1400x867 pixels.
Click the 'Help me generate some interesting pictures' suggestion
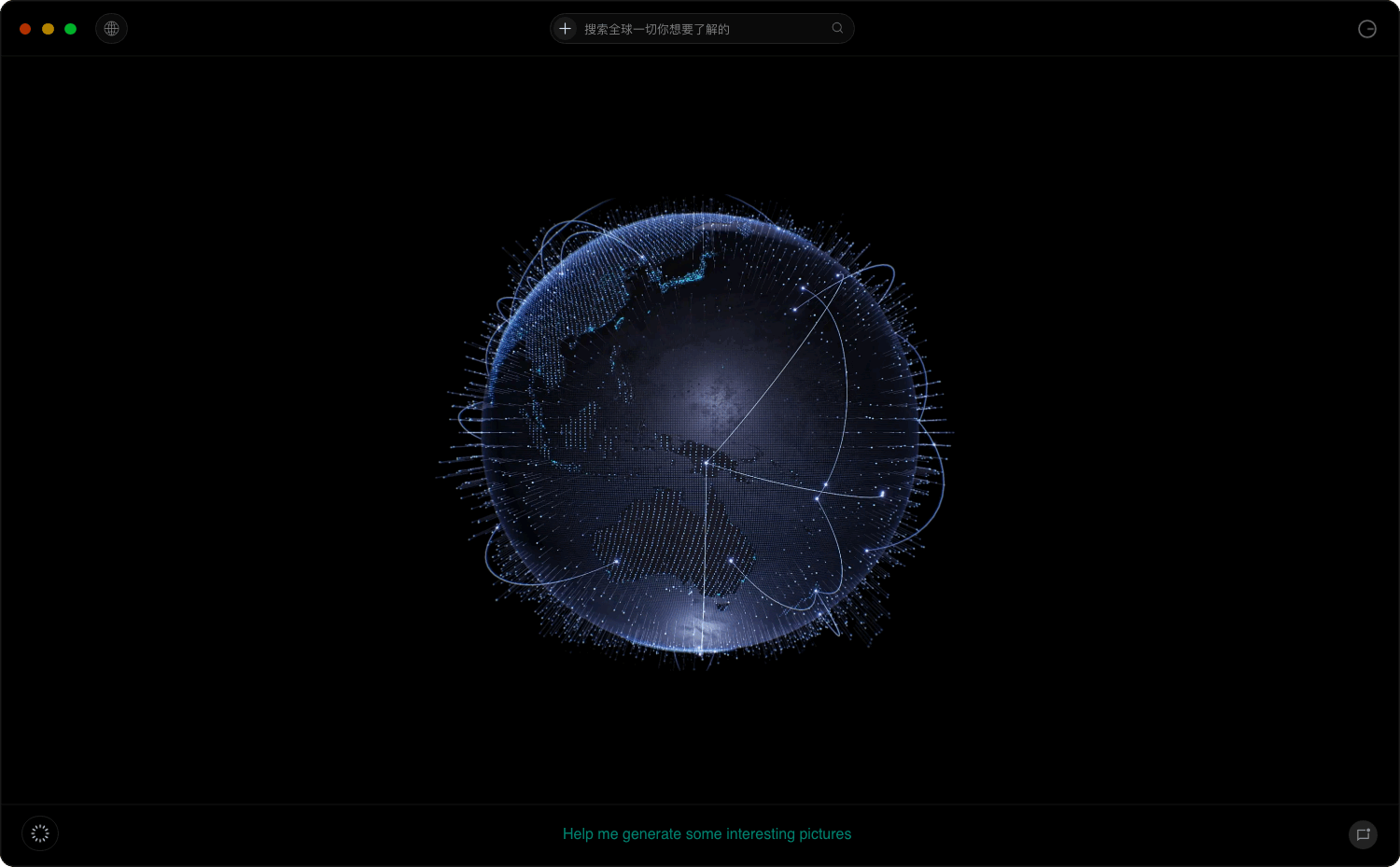707,834
